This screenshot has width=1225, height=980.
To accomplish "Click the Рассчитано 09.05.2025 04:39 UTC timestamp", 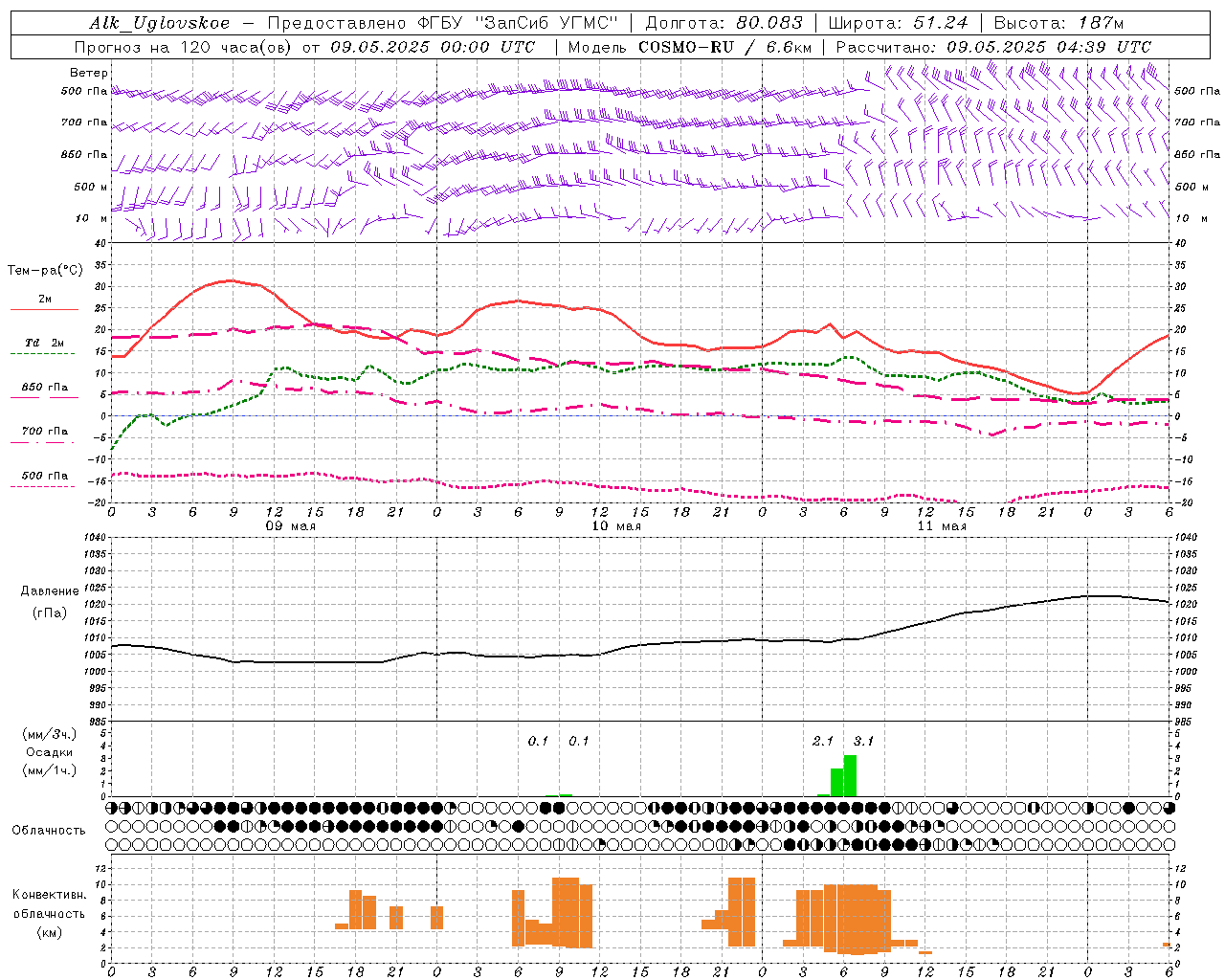I will 993,47.
